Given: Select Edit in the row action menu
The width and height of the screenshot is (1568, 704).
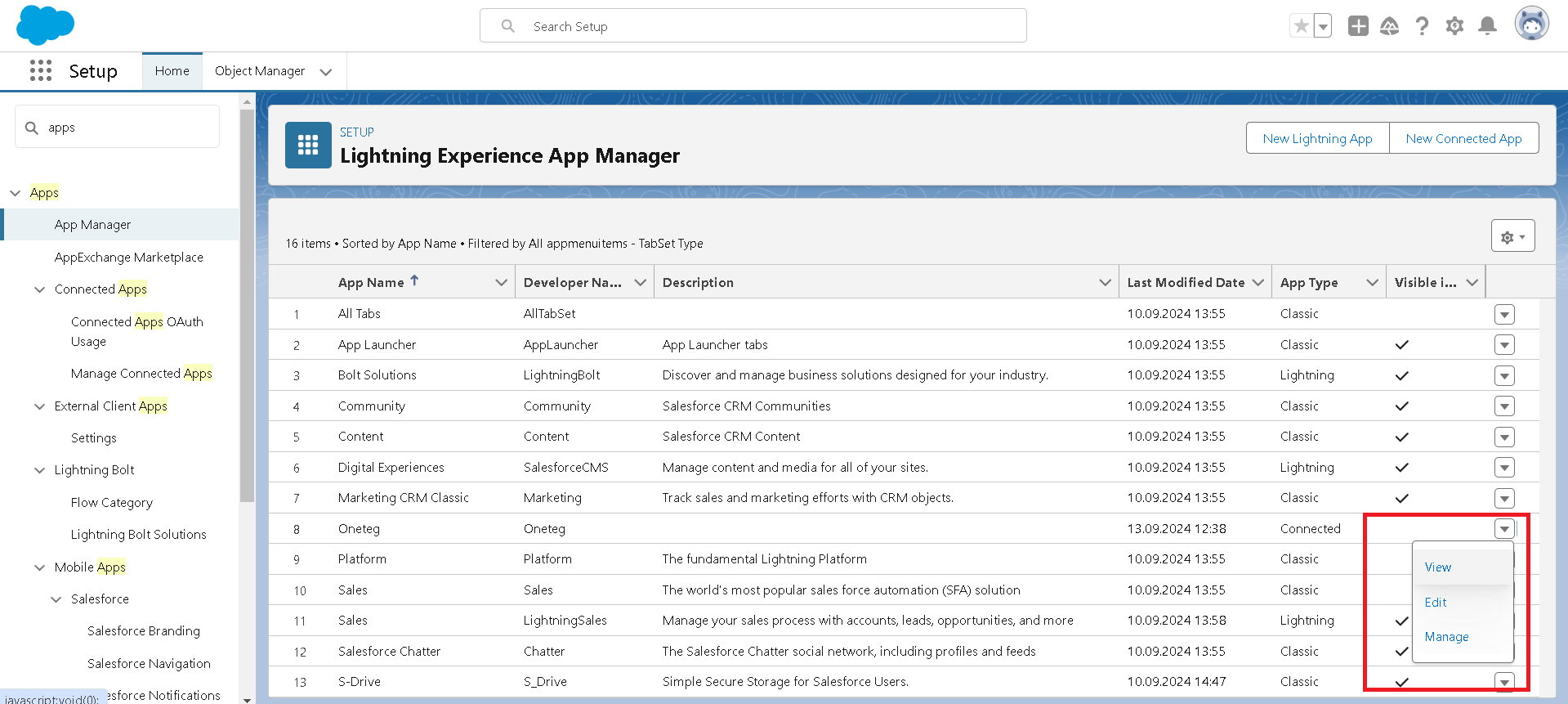Looking at the screenshot, I should pyautogui.click(x=1436, y=603).
